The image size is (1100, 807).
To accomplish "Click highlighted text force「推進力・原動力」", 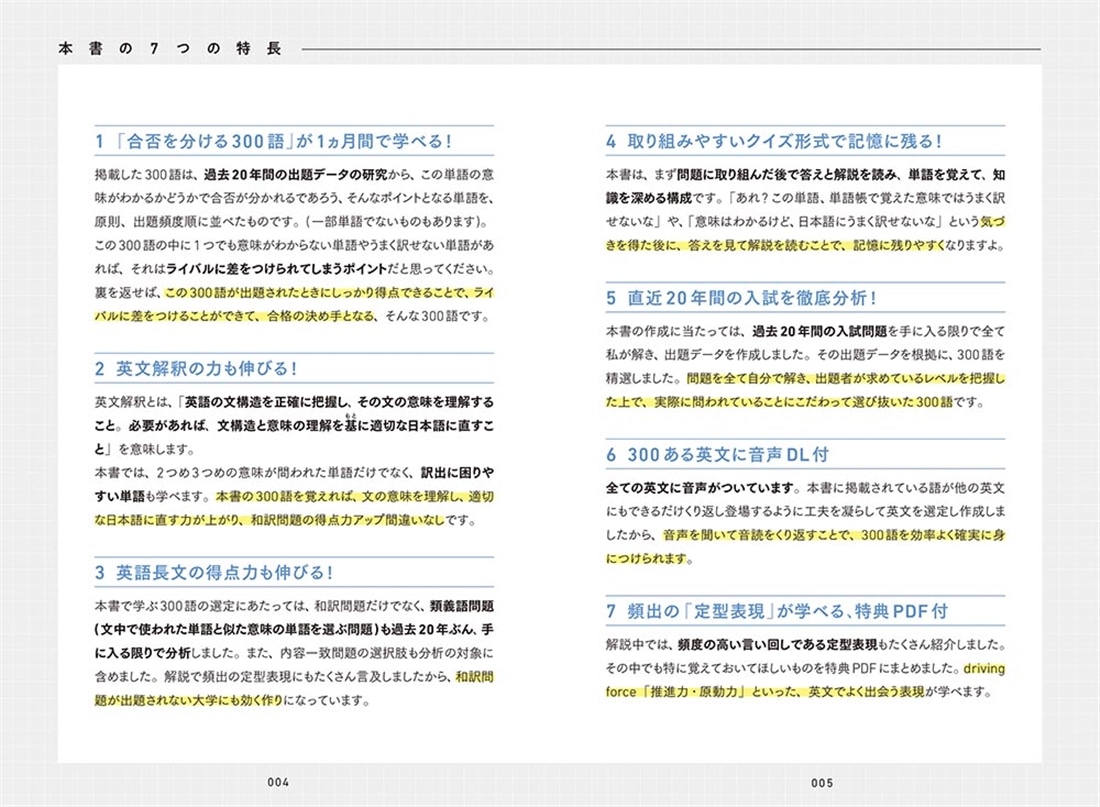I will point(676,692).
